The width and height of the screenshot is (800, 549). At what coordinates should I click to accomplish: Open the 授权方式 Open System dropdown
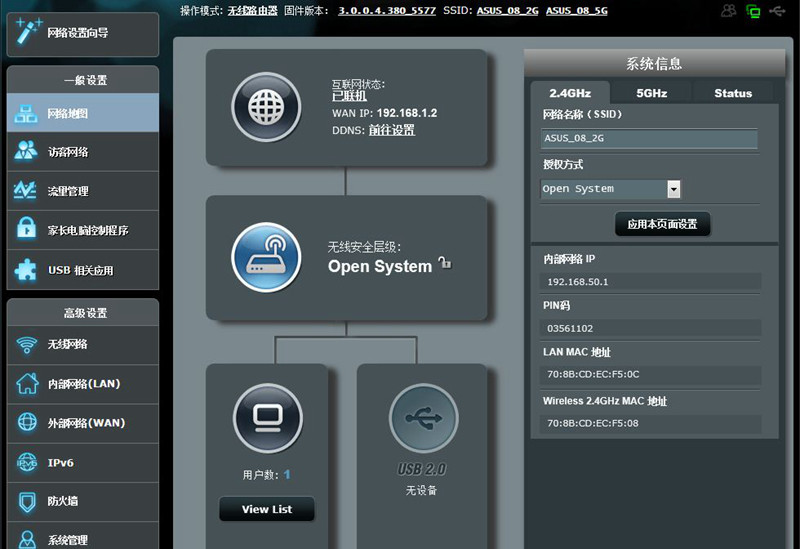pos(673,189)
